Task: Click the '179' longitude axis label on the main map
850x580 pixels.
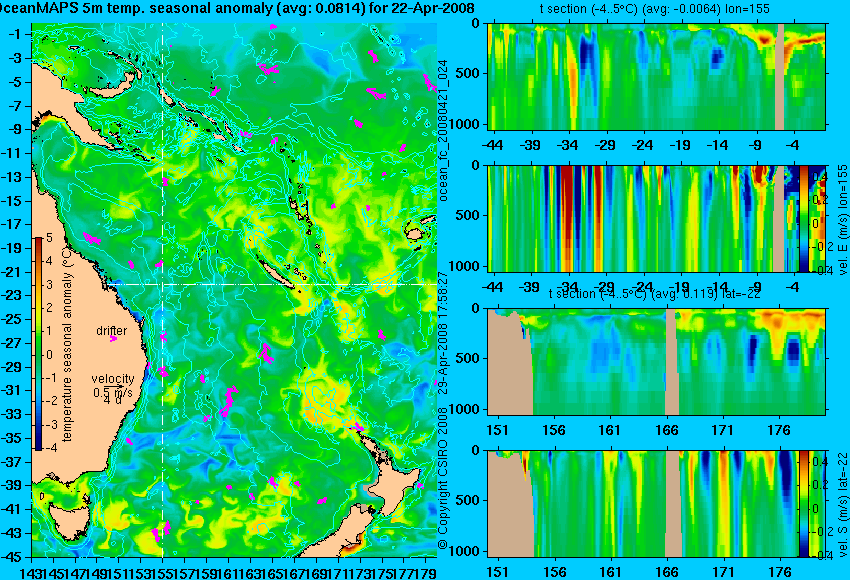Action: click(427, 572)
